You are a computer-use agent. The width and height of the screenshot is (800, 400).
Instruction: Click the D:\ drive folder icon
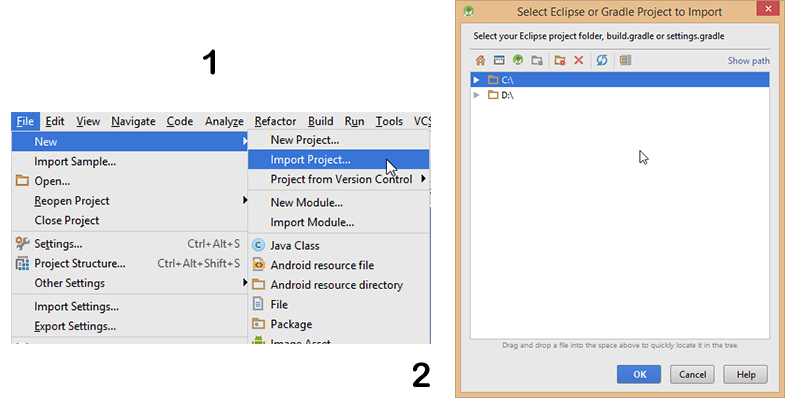click(493, 95)
